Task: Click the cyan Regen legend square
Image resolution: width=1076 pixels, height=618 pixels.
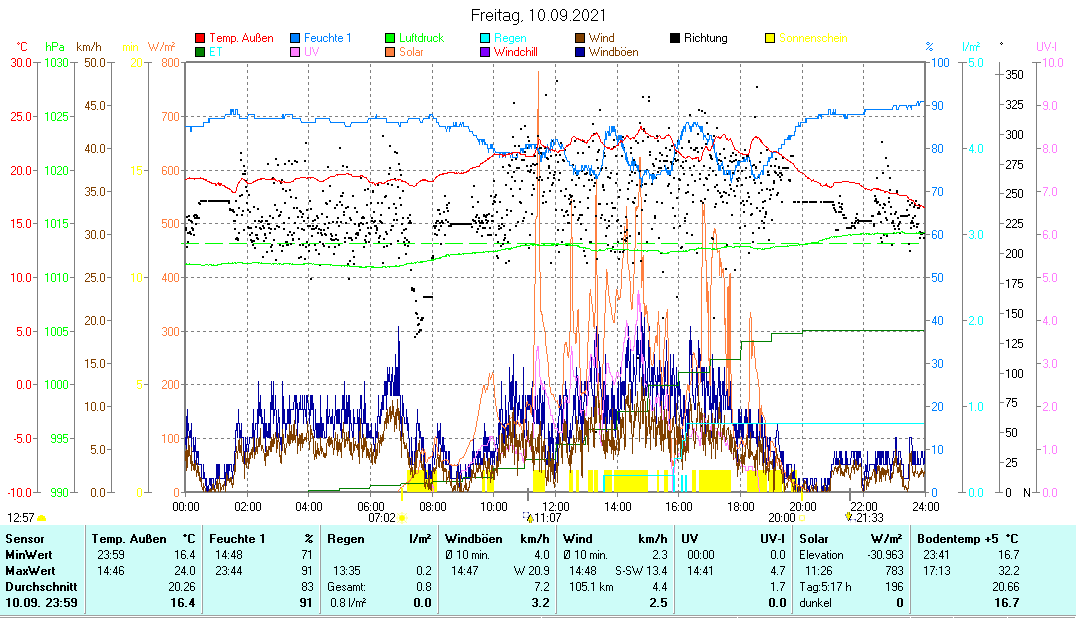Action: click(x=485, y=38)
